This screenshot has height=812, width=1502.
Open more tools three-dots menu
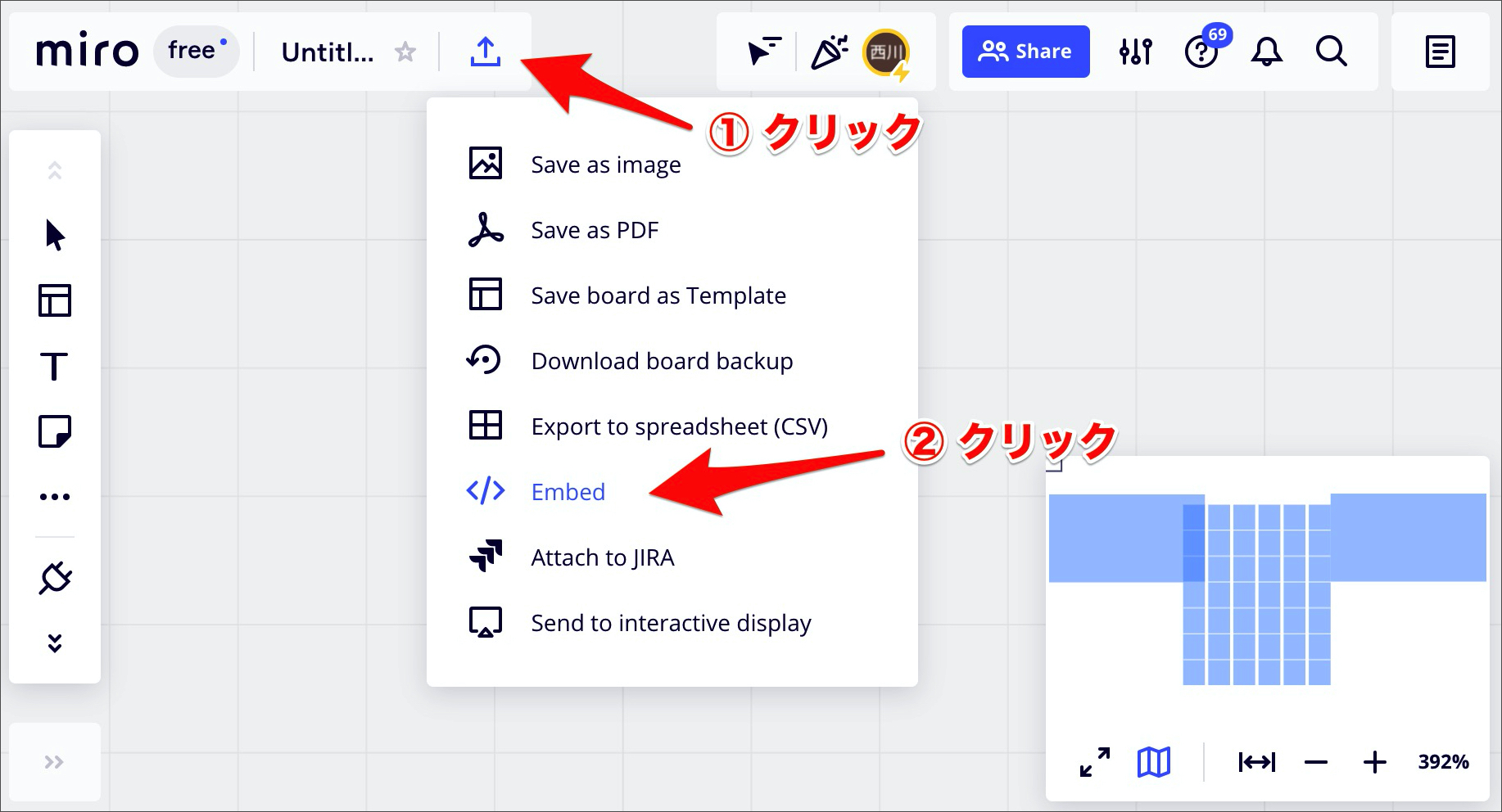click(55, 497)
